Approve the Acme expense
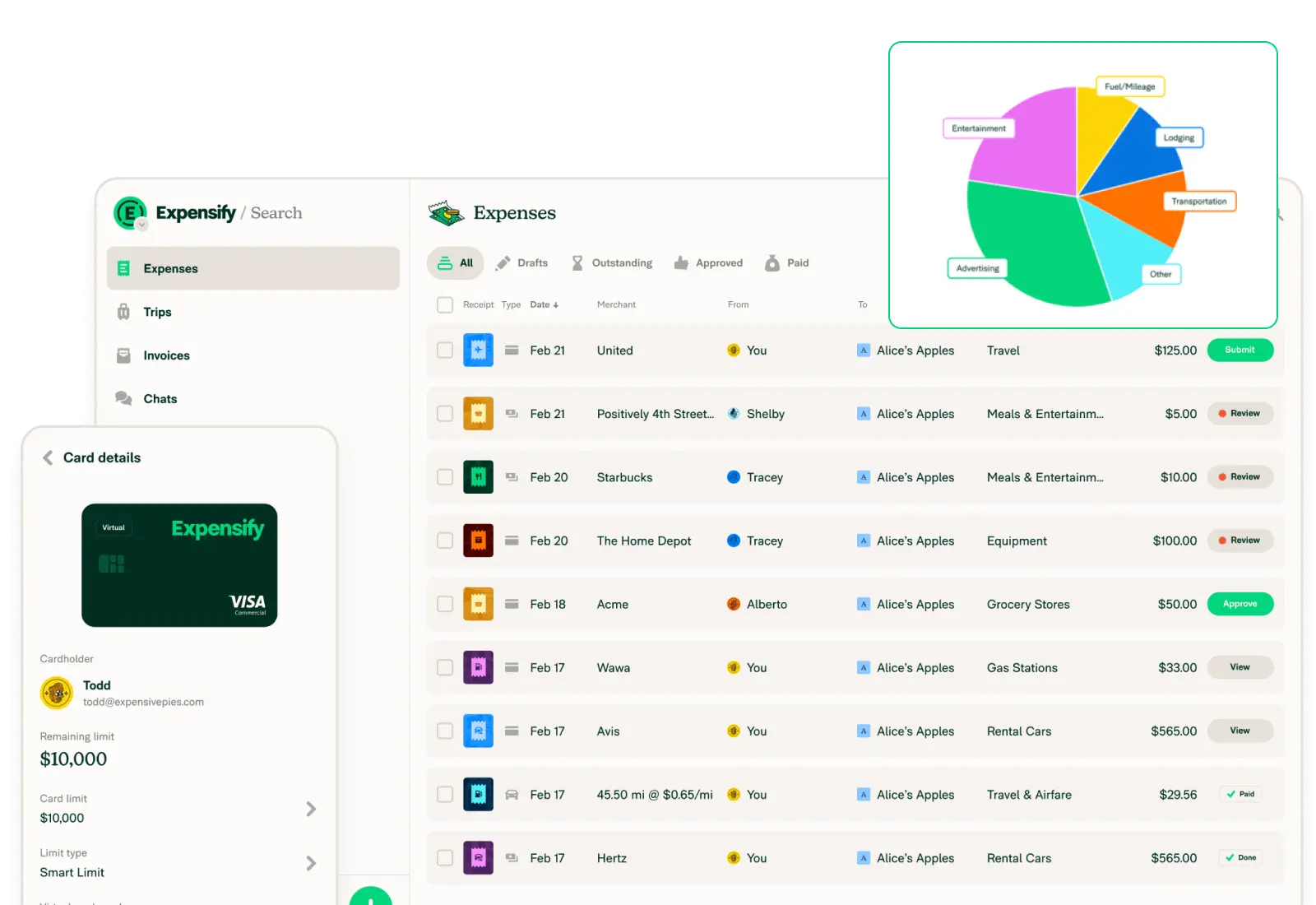Viewport: 1316px width, 905px height. pos(1240,604)
